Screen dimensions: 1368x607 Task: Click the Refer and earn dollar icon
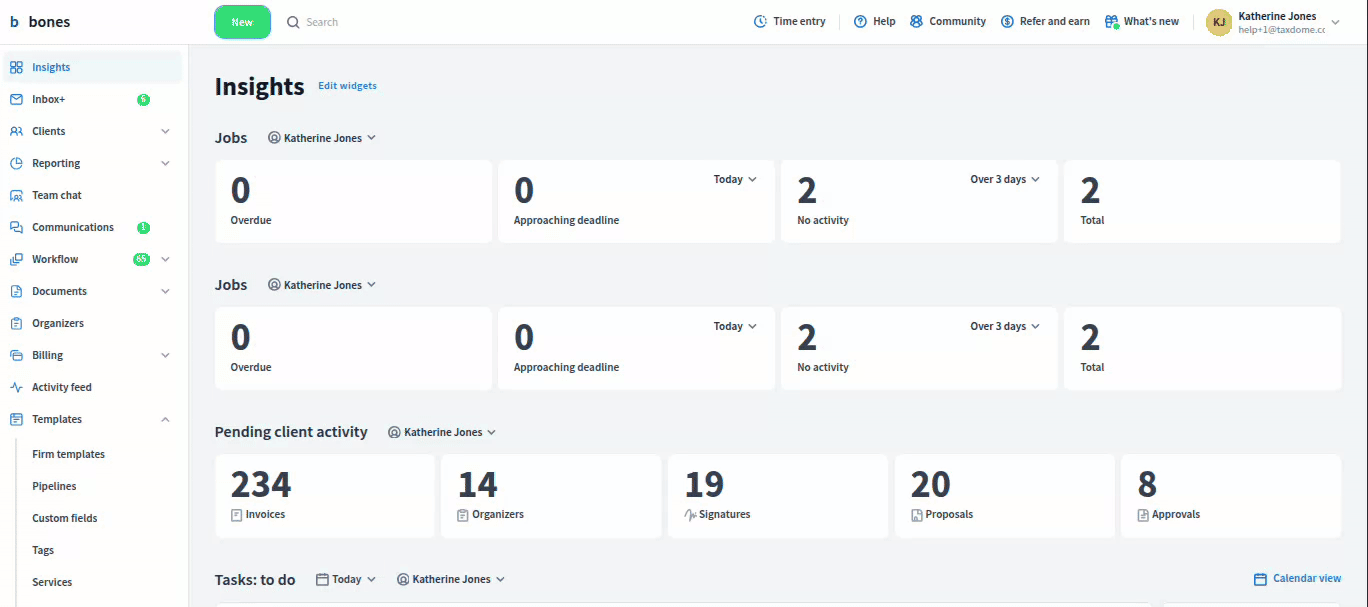(1007, 21)
